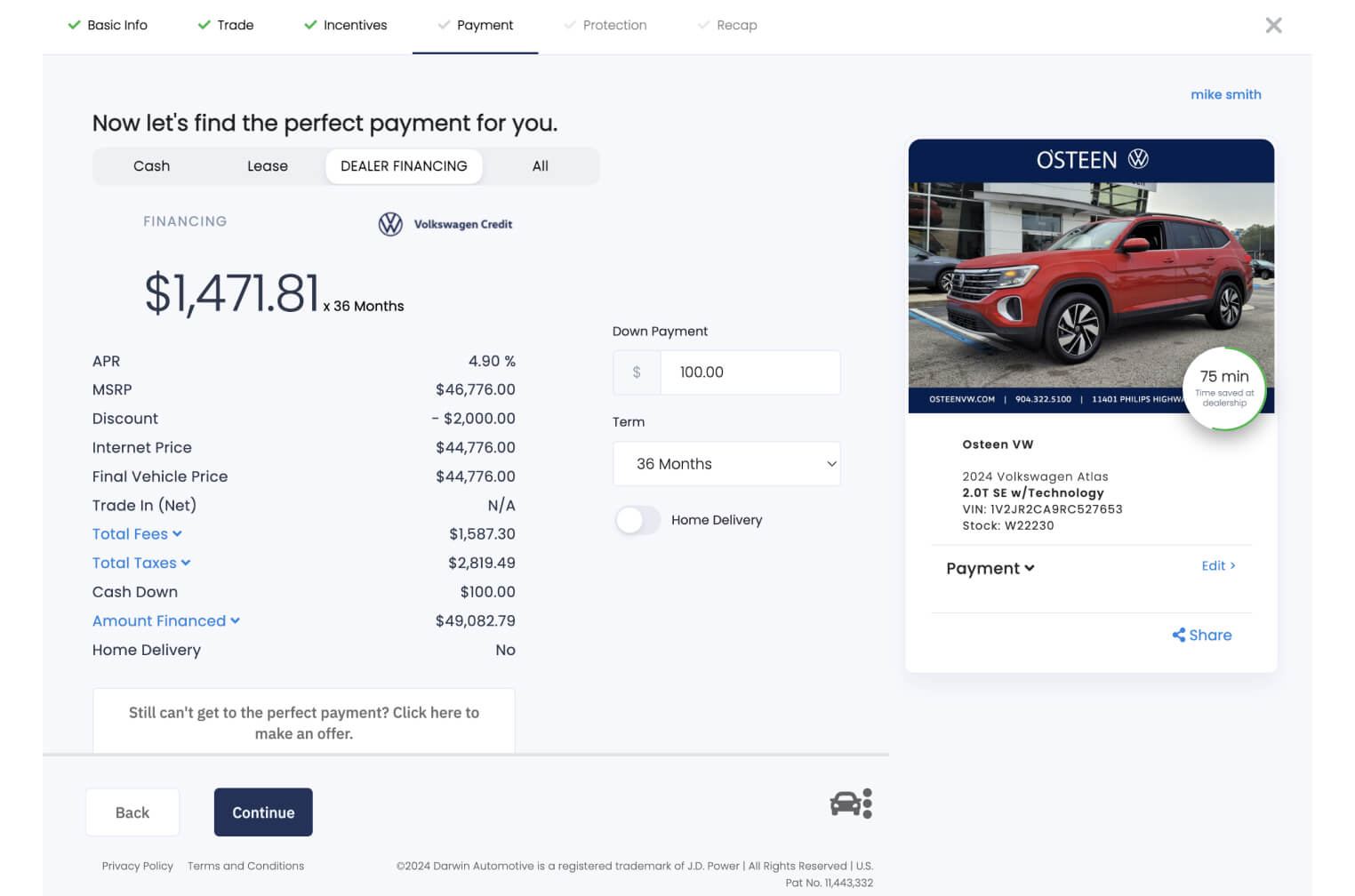Select the All payment options tab
The image size is (1355, 896).
(x=541, y=166)
